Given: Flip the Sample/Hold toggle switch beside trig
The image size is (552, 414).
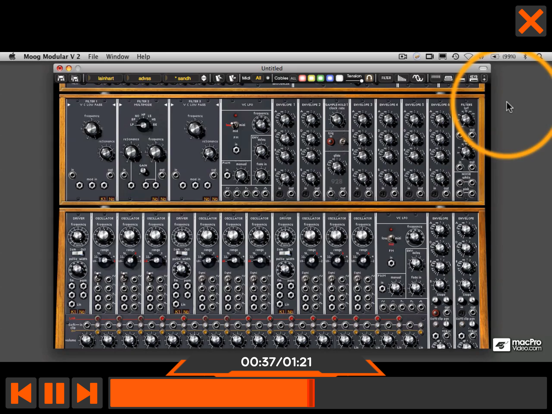Looking at the screenshot, I should point(342,142).
